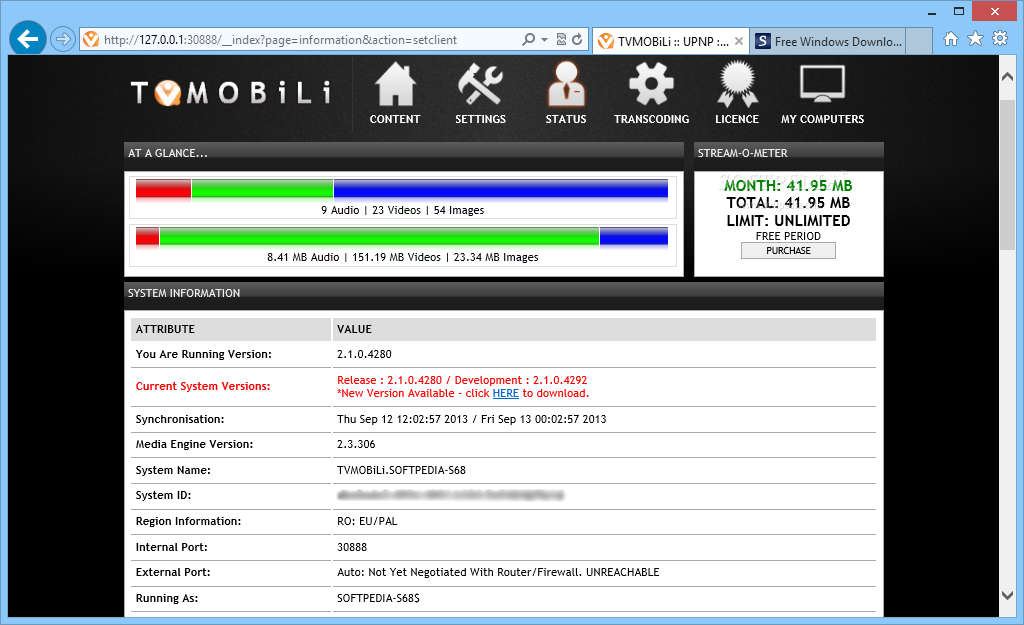Click the blue Images count bar segment
Screen dimensions: 1024x625
pyautogui.click(x=501, y=189)
